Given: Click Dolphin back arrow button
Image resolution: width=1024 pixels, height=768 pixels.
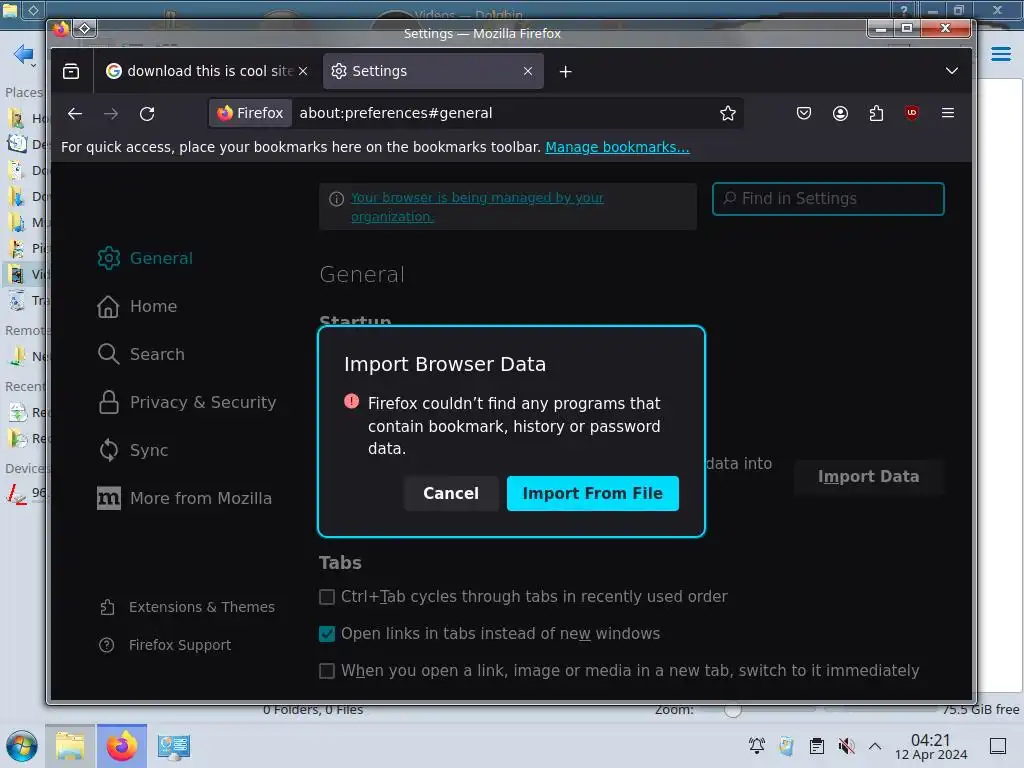Looking at the screenshot, I should pos(23,54).
